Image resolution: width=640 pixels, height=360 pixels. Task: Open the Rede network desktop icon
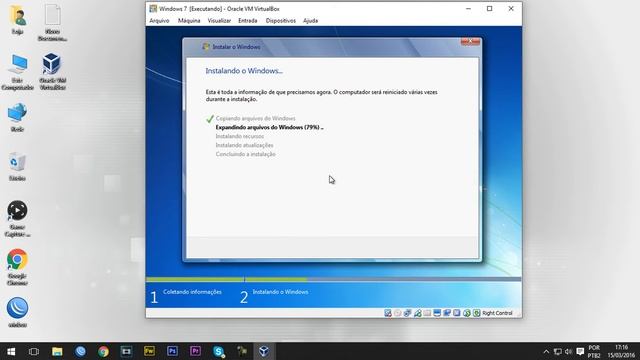pyautogui.click(x=17, y=118)
